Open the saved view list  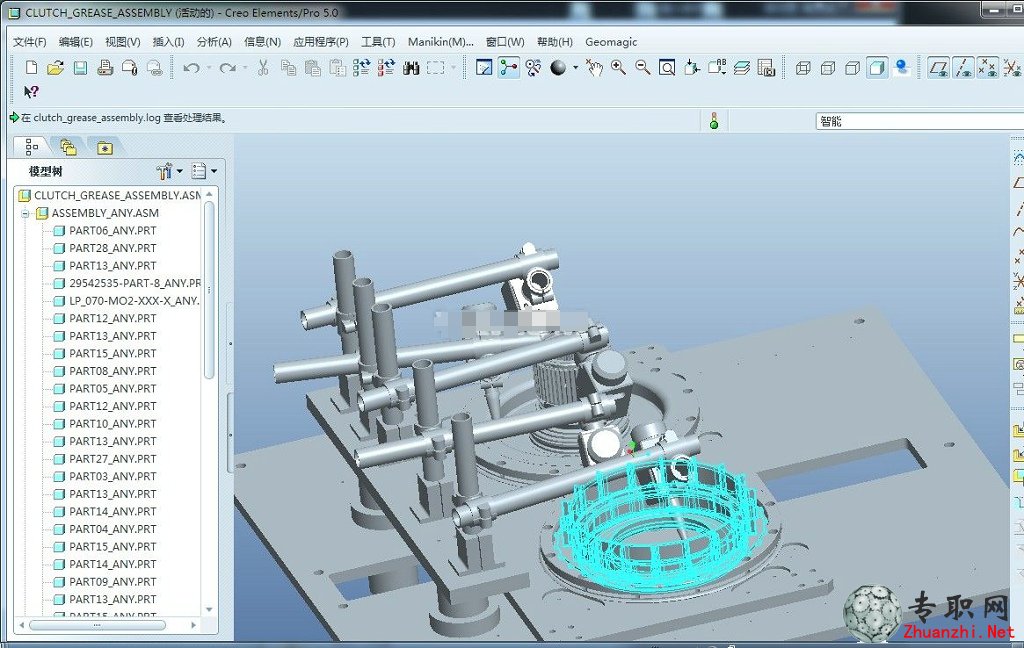point(716,67)
